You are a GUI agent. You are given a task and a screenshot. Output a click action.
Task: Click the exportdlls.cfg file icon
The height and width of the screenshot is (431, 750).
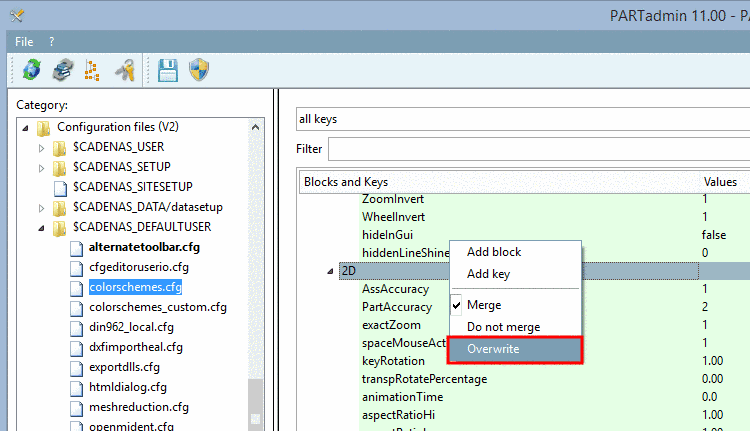point(76,368)
